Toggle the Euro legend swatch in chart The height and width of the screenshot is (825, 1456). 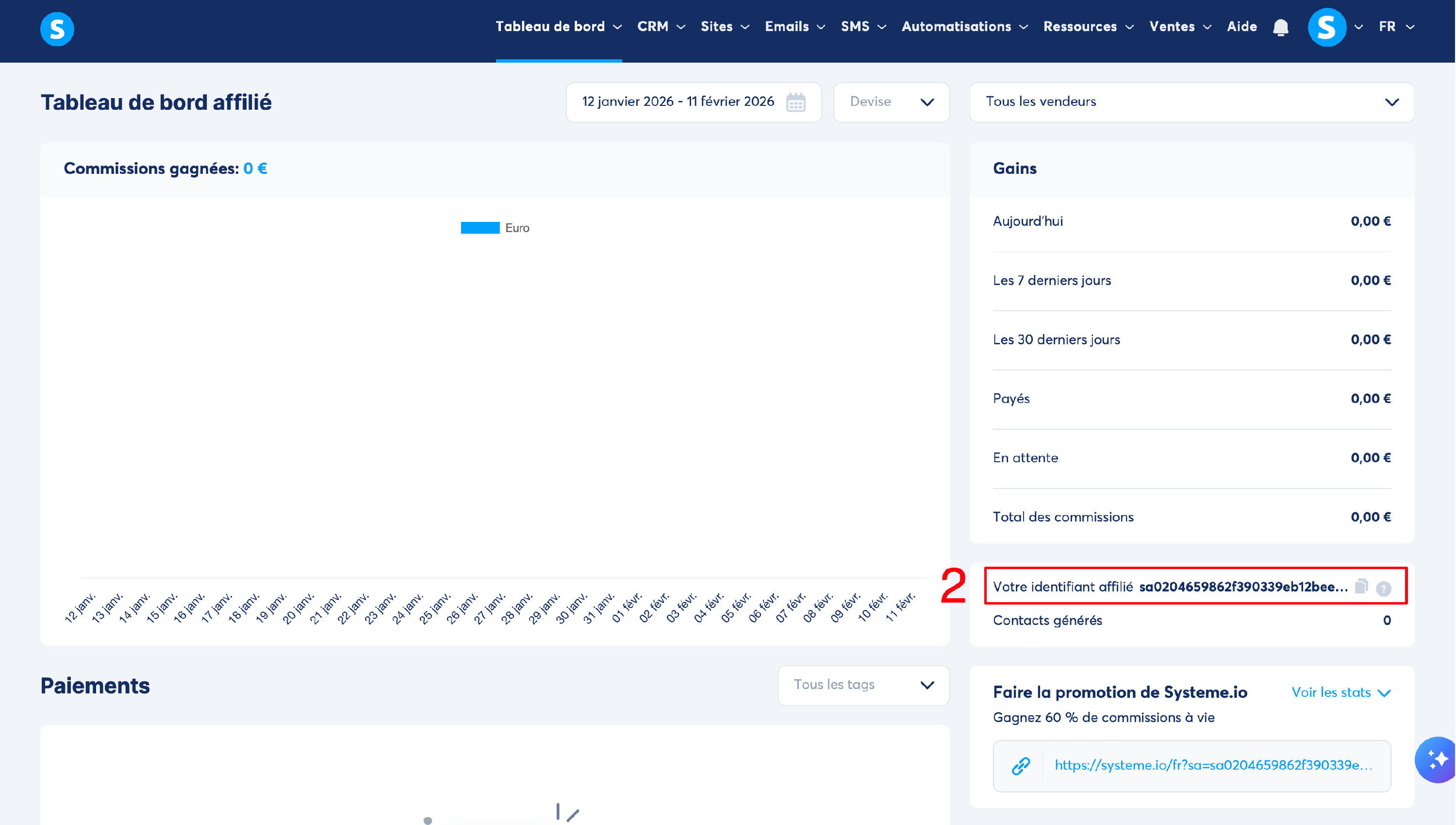pyautogui.click(x=480, y=228)
